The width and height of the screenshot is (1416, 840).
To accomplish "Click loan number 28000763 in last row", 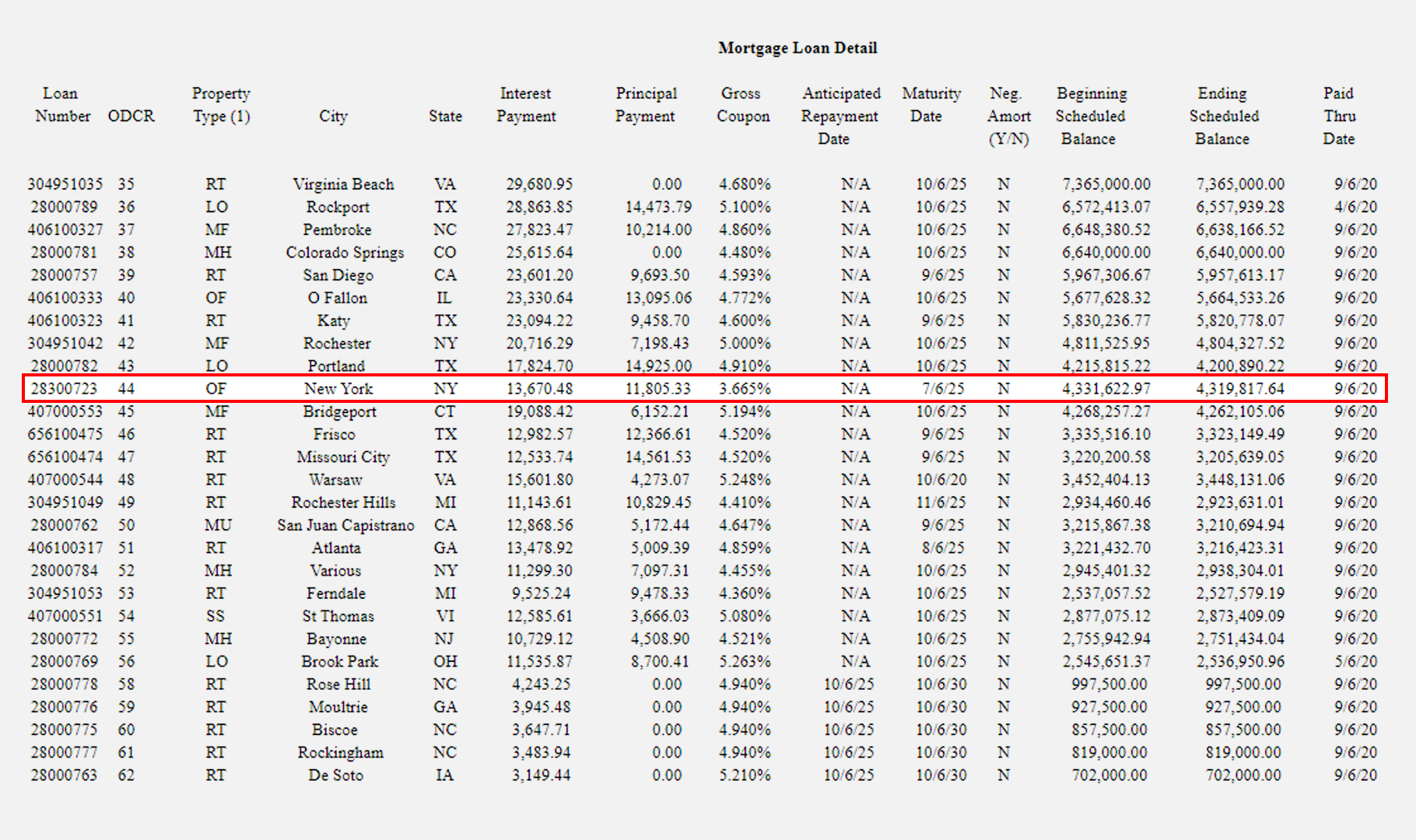I will click(x=64, y=775).
